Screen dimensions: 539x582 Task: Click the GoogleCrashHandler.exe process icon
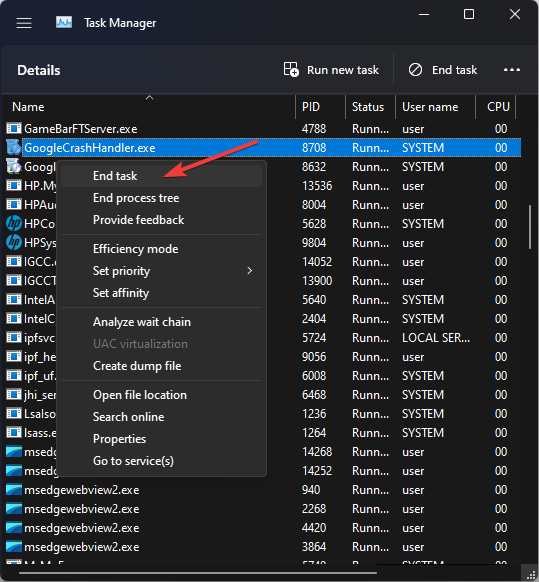14,148
